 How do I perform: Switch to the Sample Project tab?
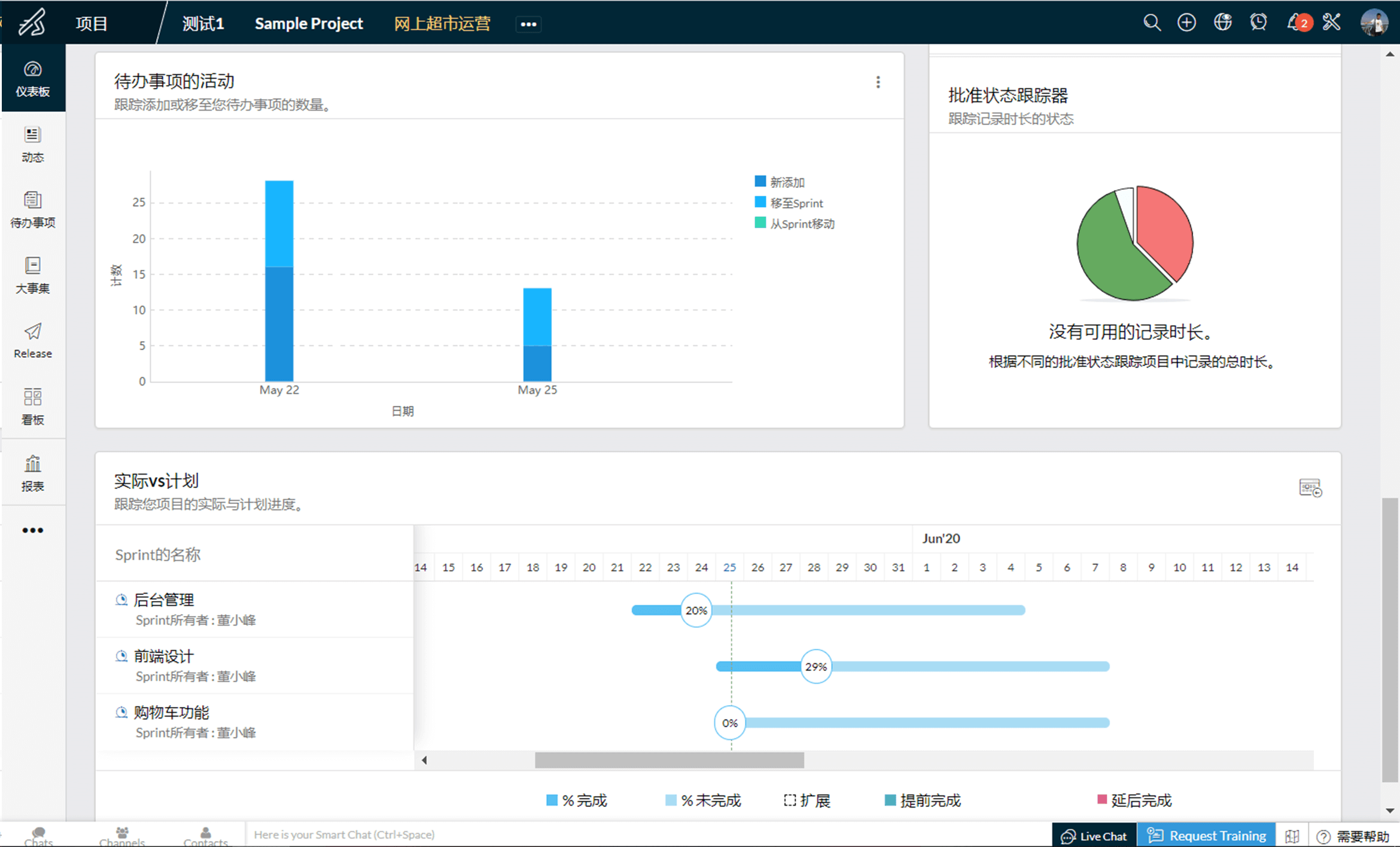click(309, 23)
